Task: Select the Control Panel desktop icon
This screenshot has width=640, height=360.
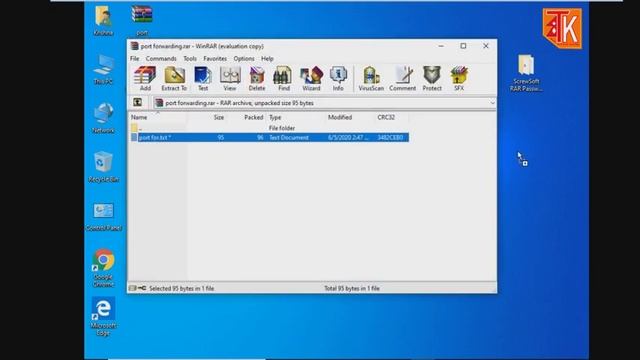Action: coord(103,216)
